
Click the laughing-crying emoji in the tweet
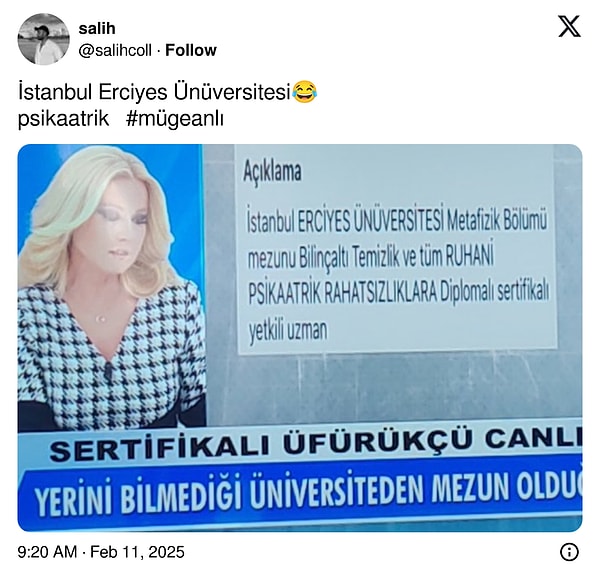tap(305, 92)
